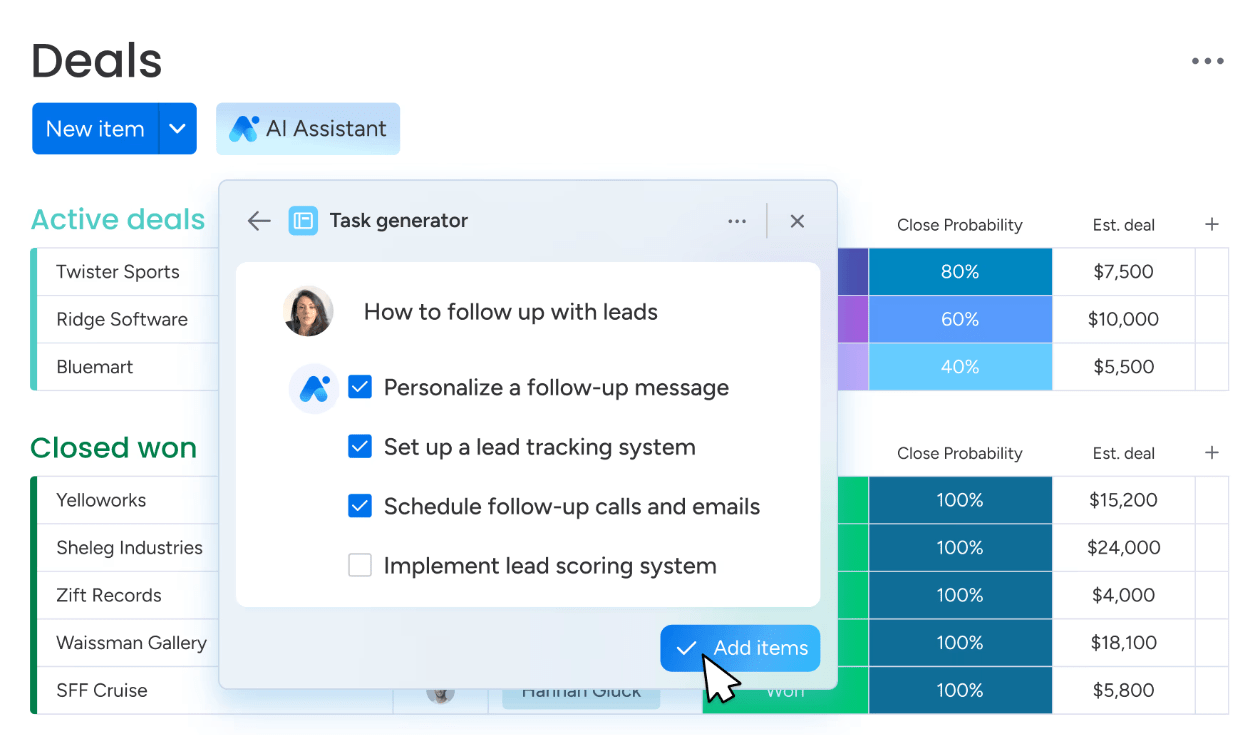Click the $15,200 estimated deal value

[x=1124, y=500]
